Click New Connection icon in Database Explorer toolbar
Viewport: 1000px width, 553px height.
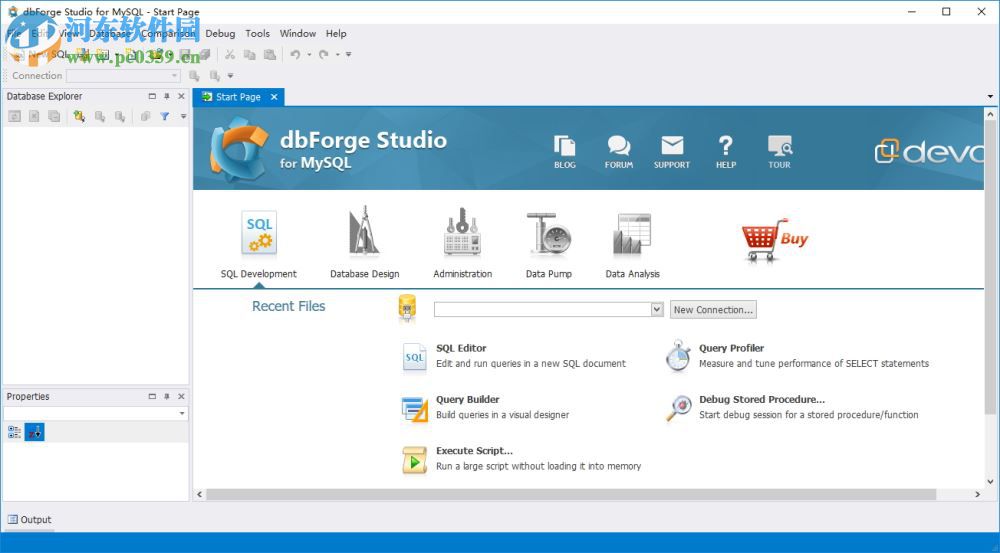[79, 116]
